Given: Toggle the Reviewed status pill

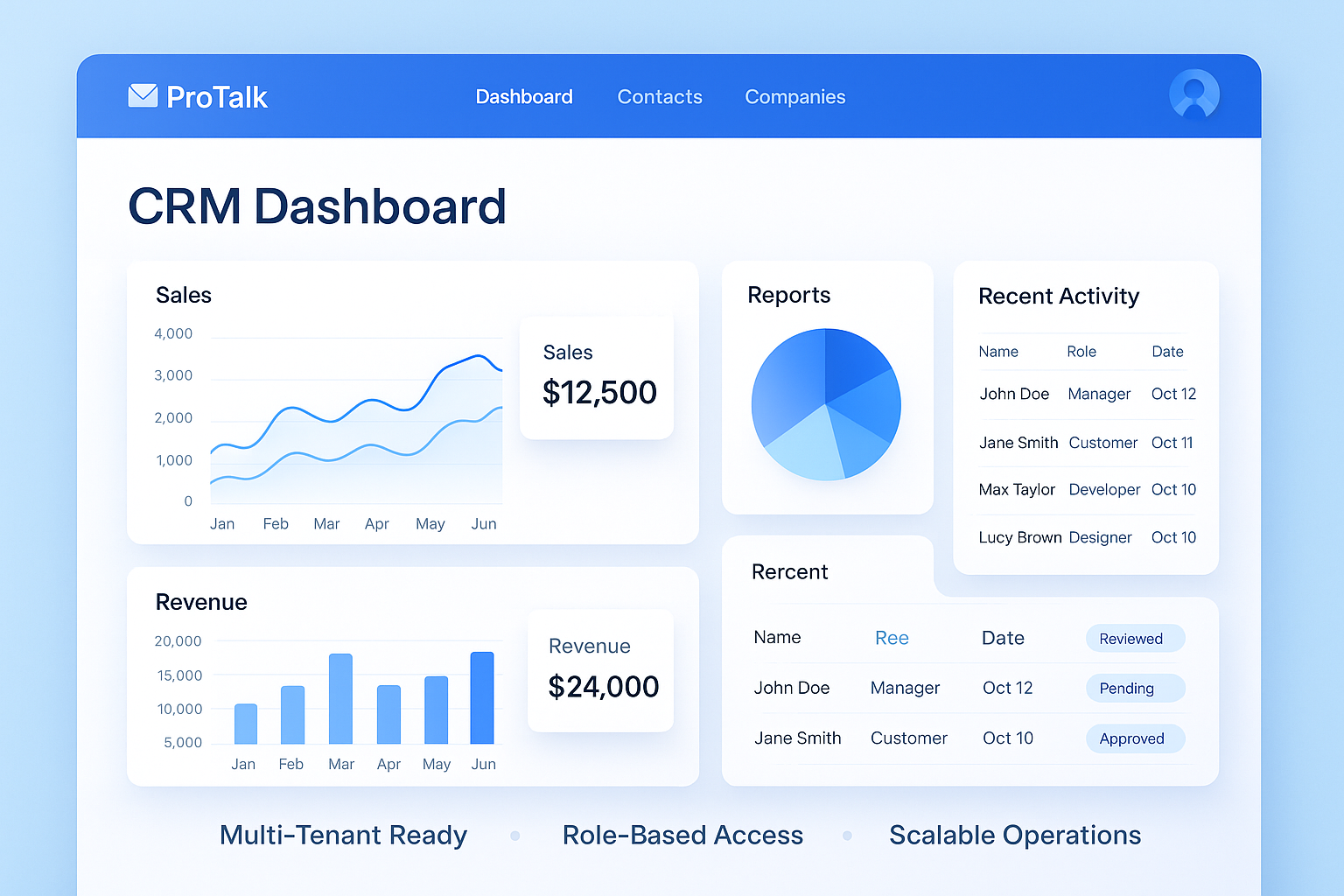Looking at the screenshot, I should tap(1135, 638).
